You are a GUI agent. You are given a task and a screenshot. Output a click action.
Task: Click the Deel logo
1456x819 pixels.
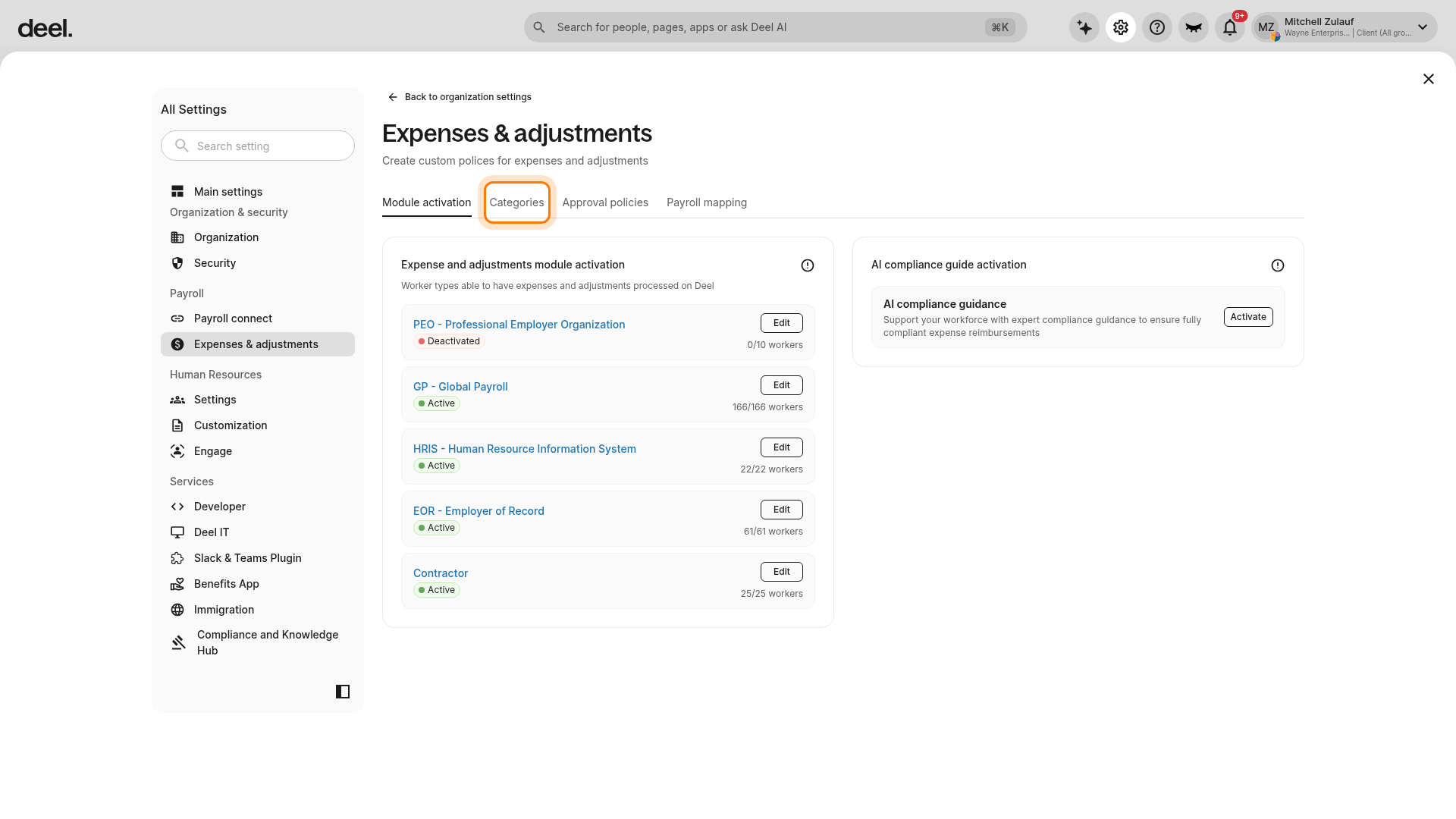pos(45,29)
